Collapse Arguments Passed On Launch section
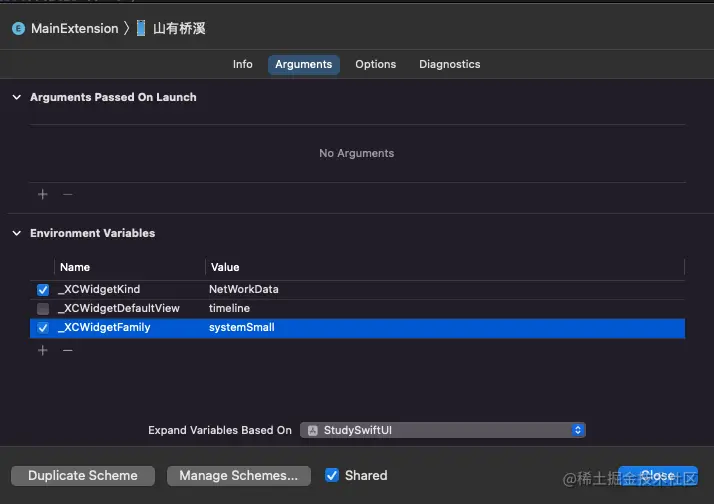The image size is (714, 504). (17, 97)
